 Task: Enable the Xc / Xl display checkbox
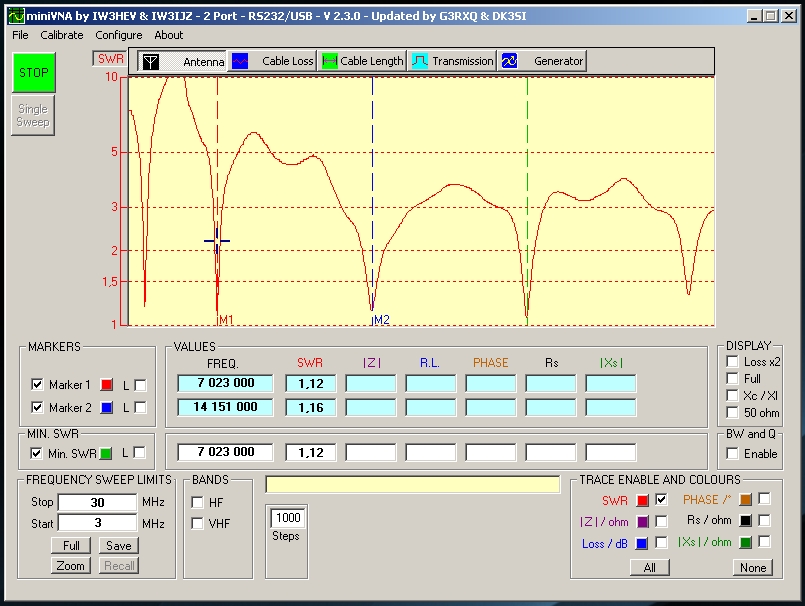(733, 395)
